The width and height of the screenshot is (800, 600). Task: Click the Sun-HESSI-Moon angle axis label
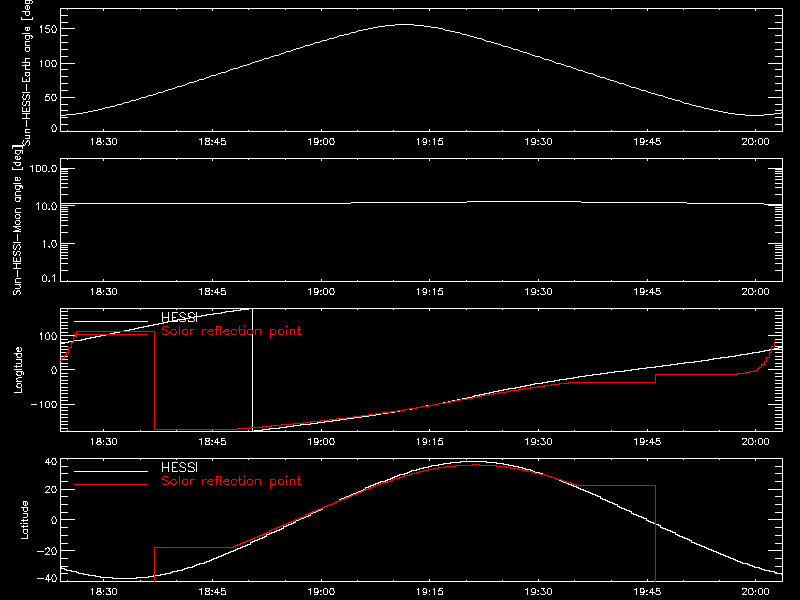click(17, 220)
